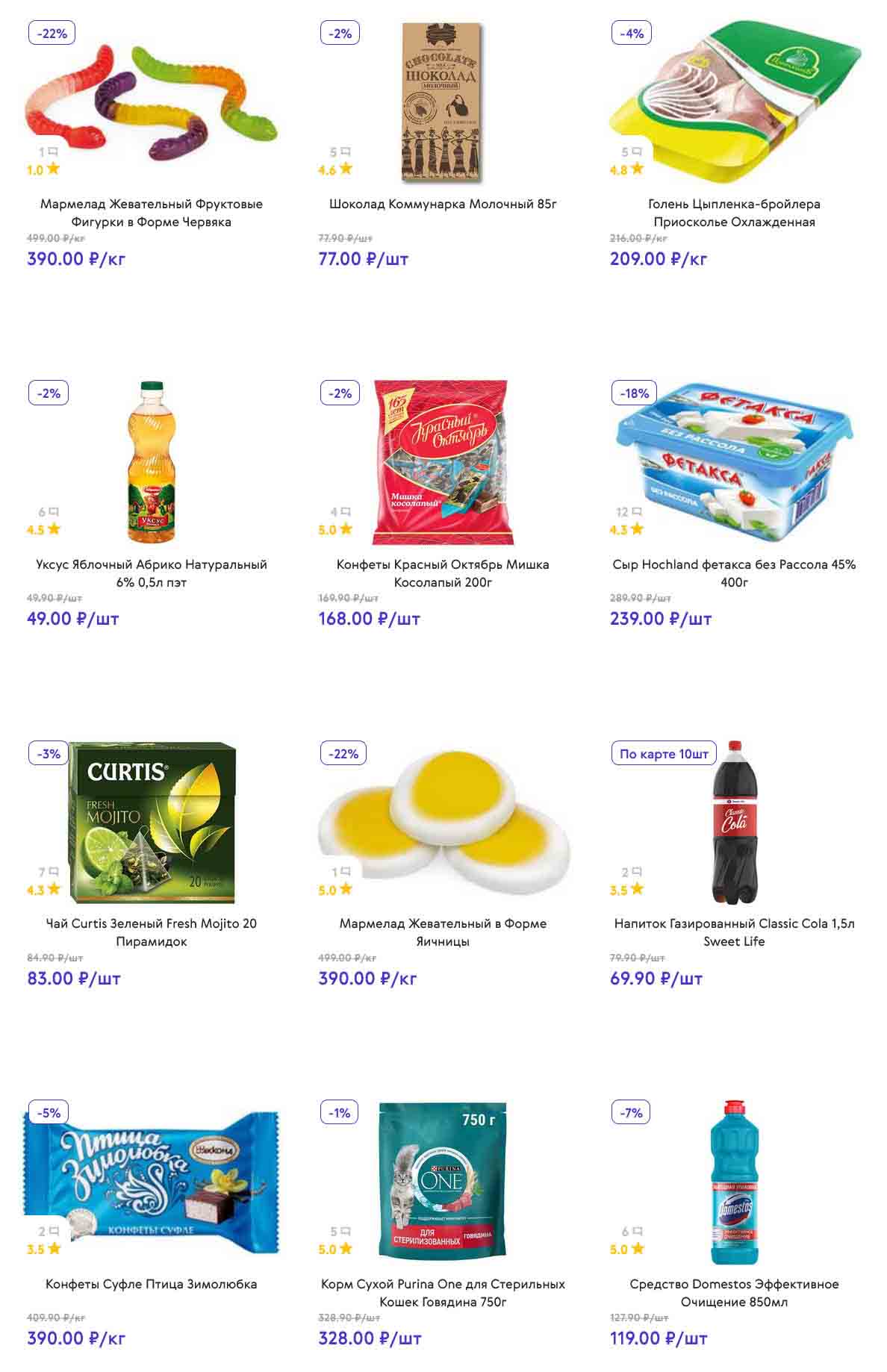This screenshot has height=1372, width=887.
Task: Click the comment icon on Purina One cat food
Action: (x=346, y=1232)
